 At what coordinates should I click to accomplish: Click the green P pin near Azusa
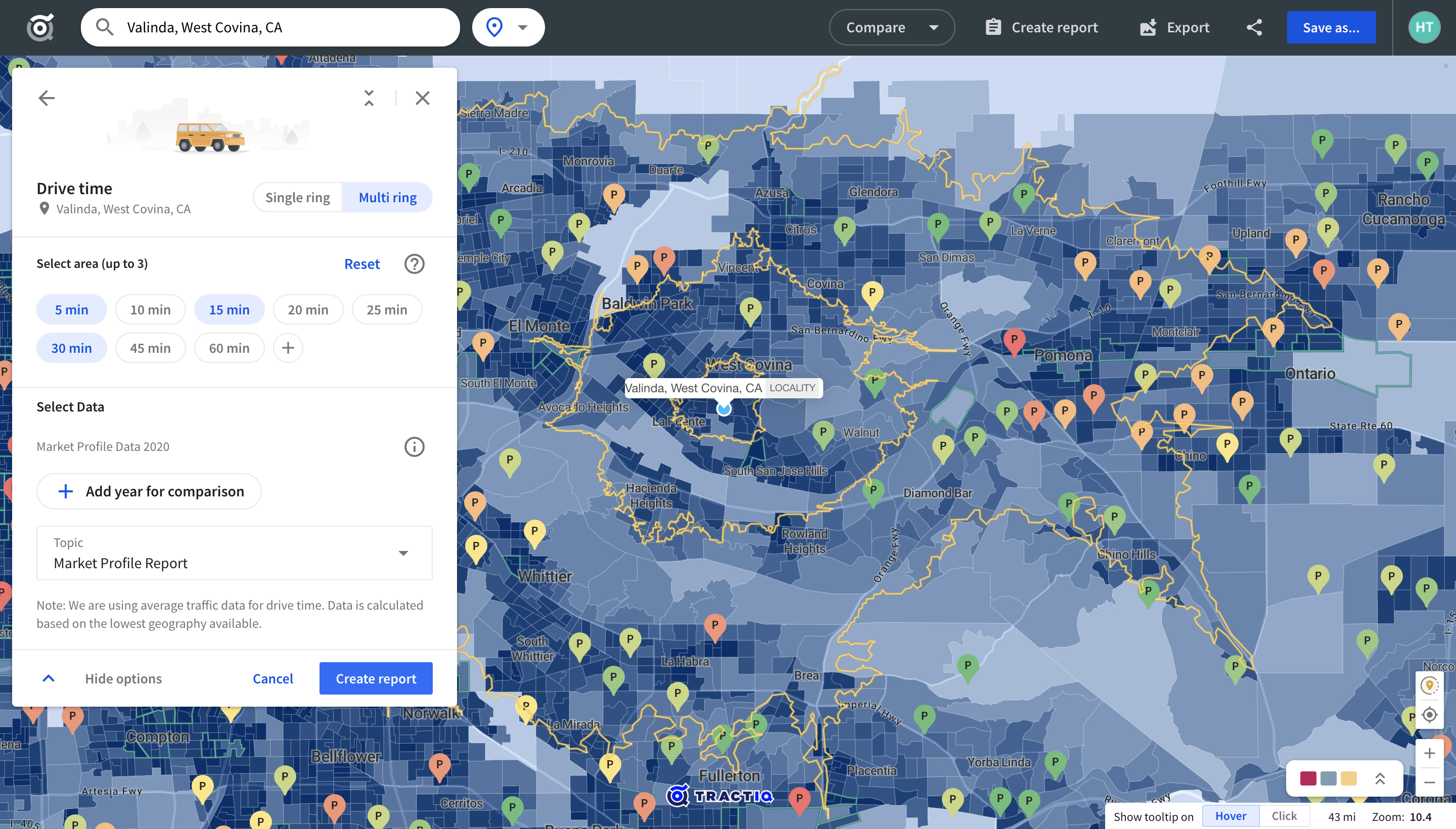tap(844, 230)
